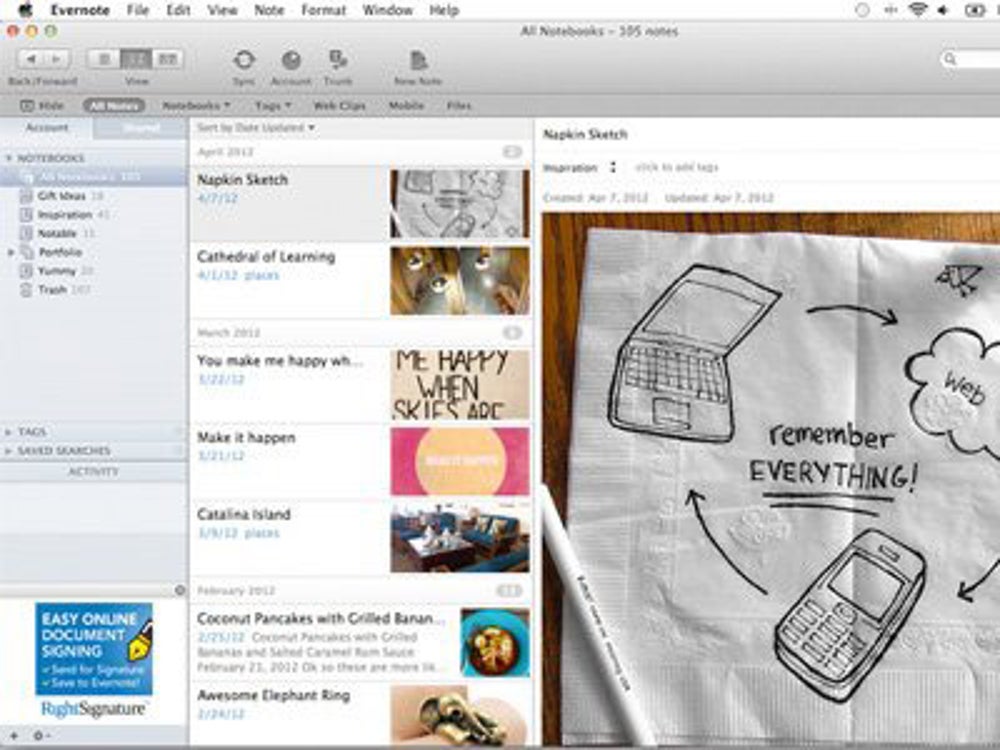1000x750 pixels.
Task: Open the Apple menu
Action: (x=26, y=10)
